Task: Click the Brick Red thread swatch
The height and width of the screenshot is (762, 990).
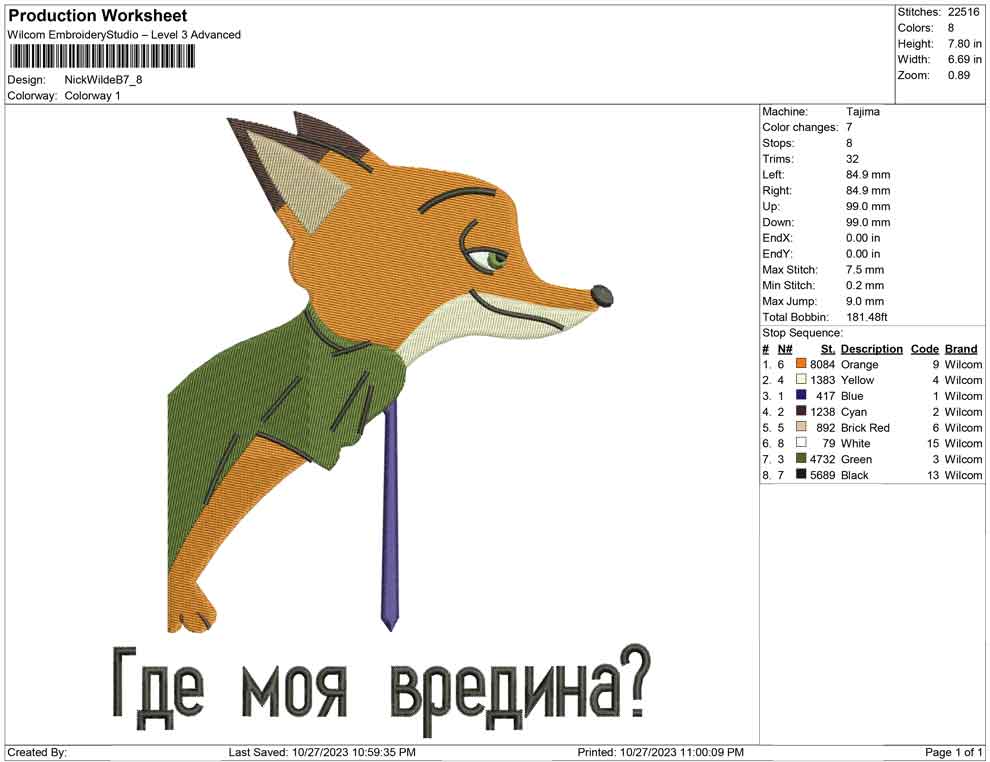Action: click(801, 427)
